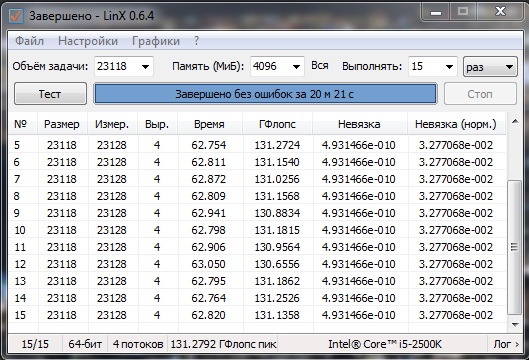The width and height of the screenshot is (529, 360).
Task: Select time value 62.809 in row 8
Action: [209, 196]
